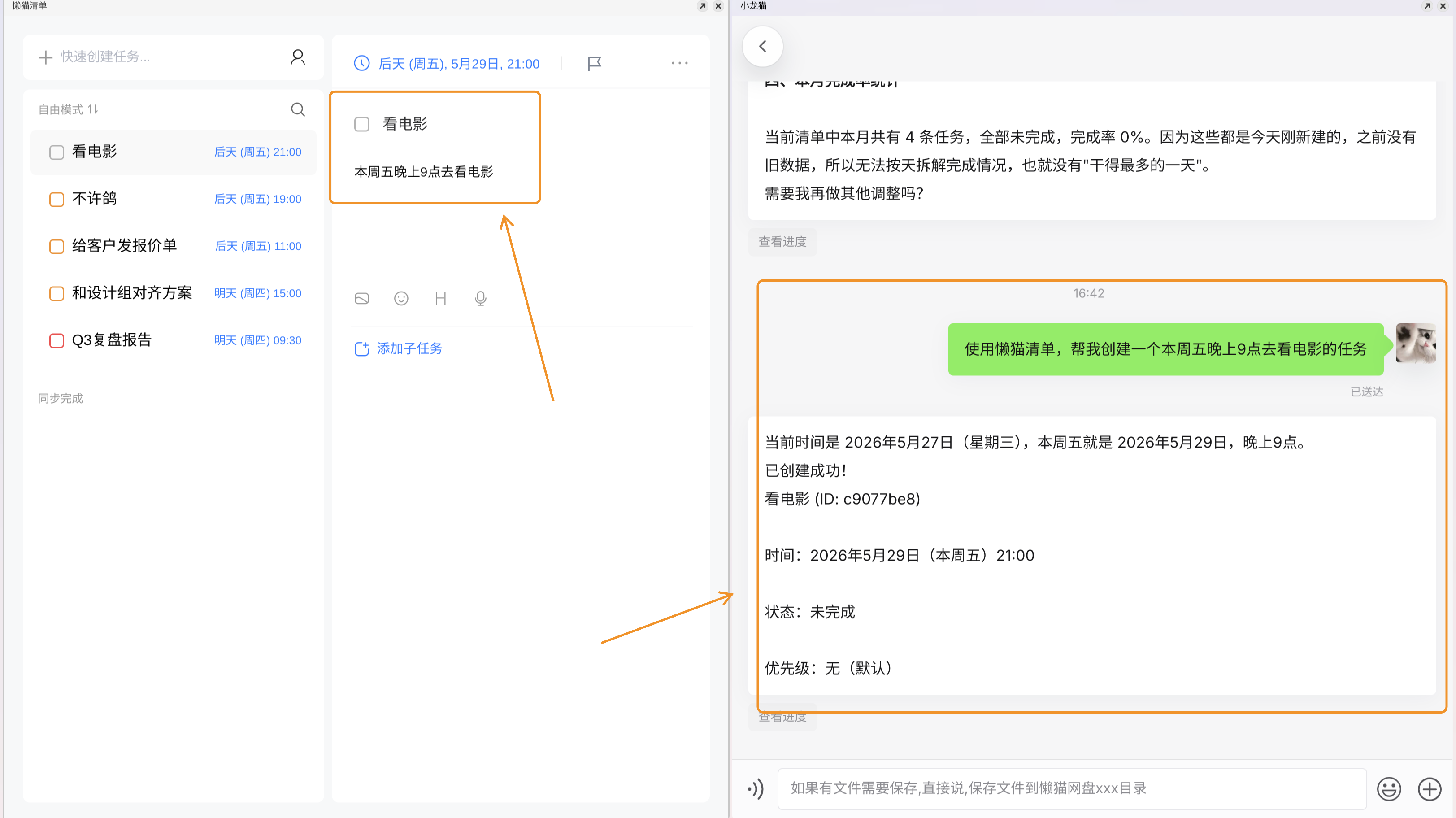Viewport: 1456px width, 818px height.
Task: Focus the chat message input box
Action: pyautogui.click(x=1072, y=788)
